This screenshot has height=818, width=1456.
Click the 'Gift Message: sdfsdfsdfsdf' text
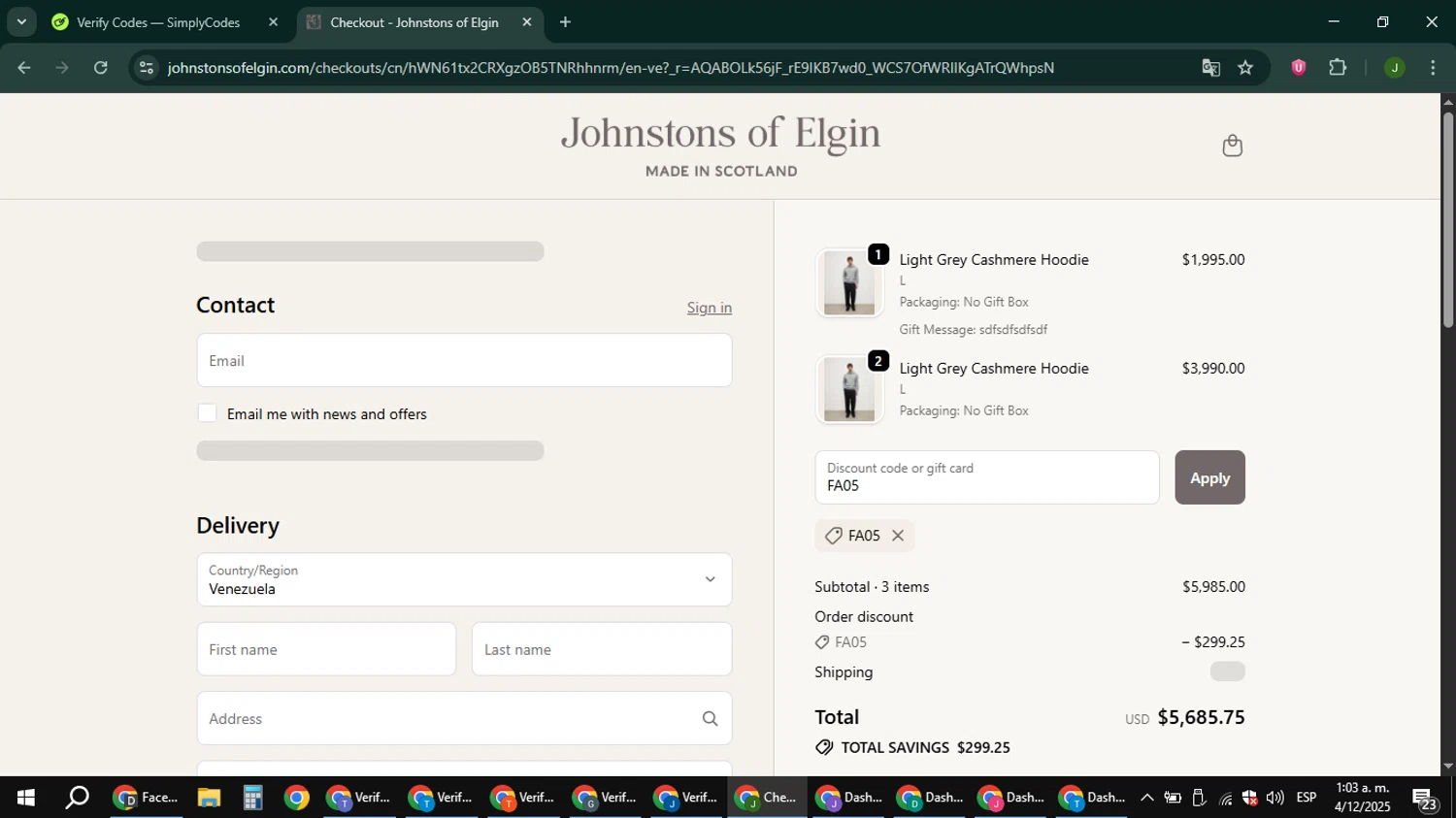point(973,330)
